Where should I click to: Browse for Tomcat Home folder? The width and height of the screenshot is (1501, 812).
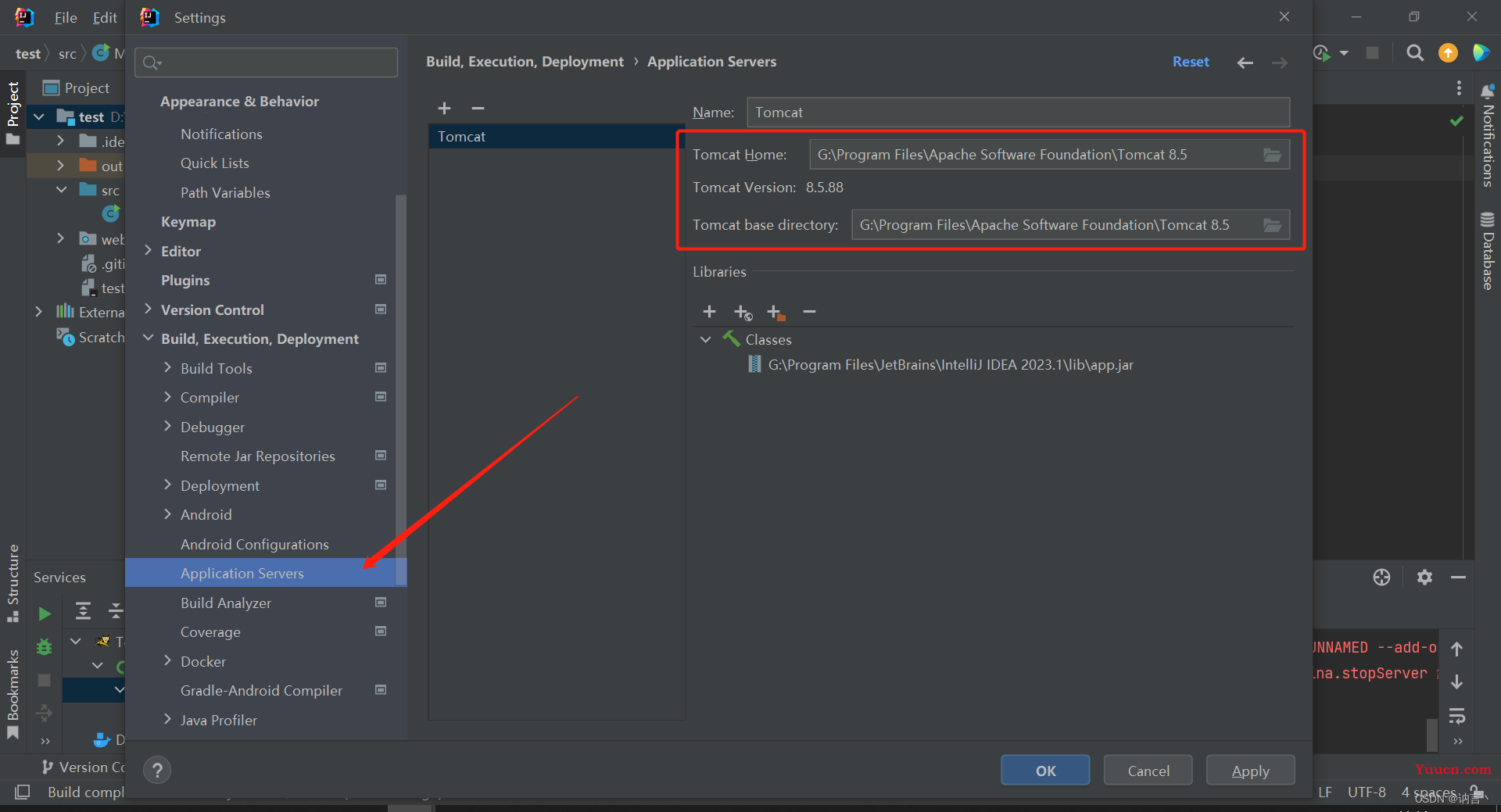(x=1272, y=155)
